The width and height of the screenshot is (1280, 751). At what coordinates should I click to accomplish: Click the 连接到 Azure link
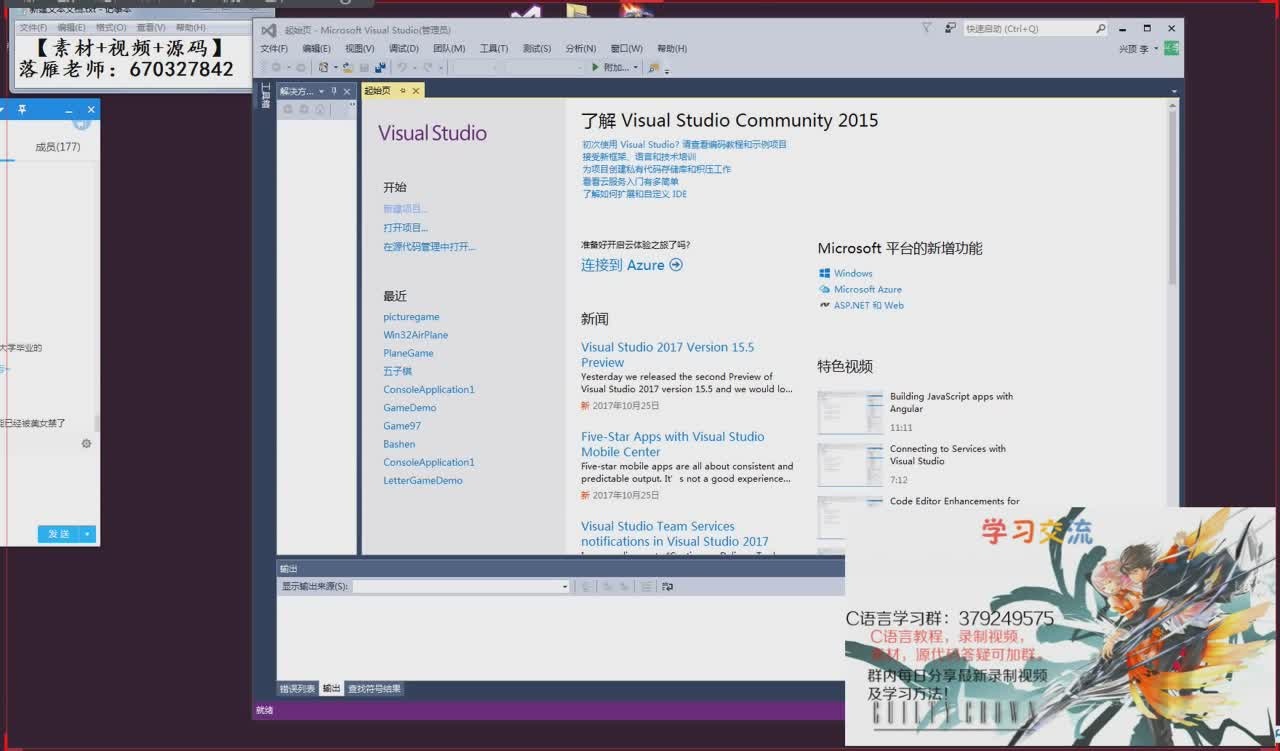[622, 265]
